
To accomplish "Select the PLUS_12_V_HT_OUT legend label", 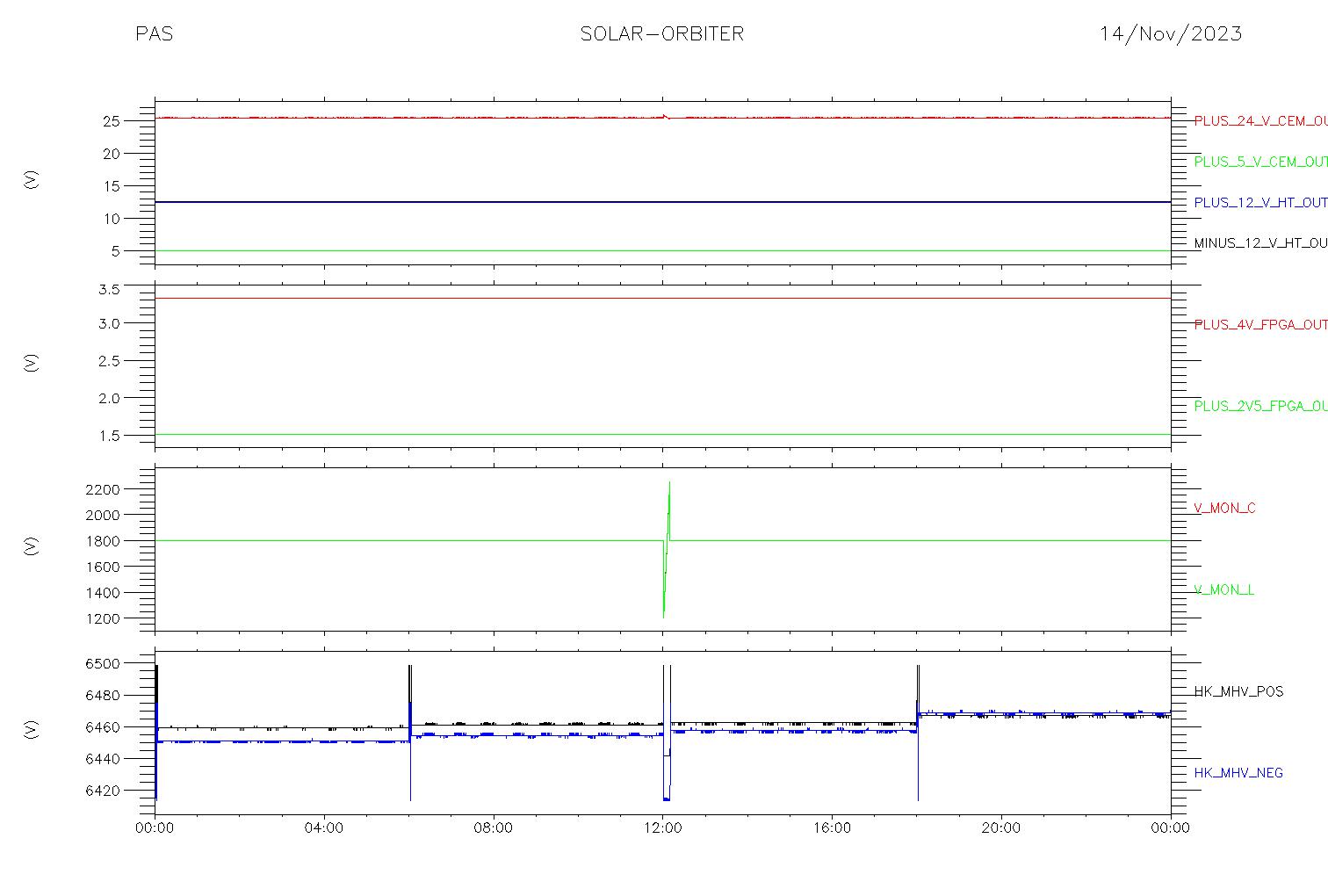I will click(x=1260, y=203).
